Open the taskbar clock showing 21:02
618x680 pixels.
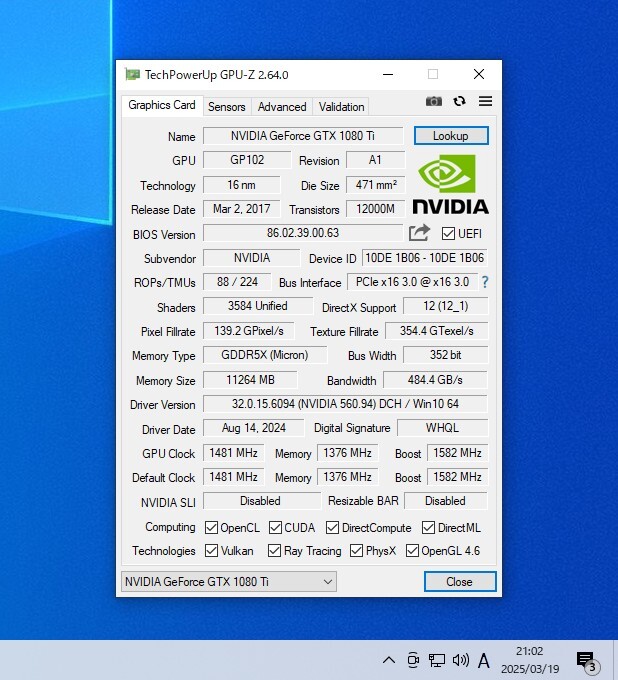coord(530,660)
